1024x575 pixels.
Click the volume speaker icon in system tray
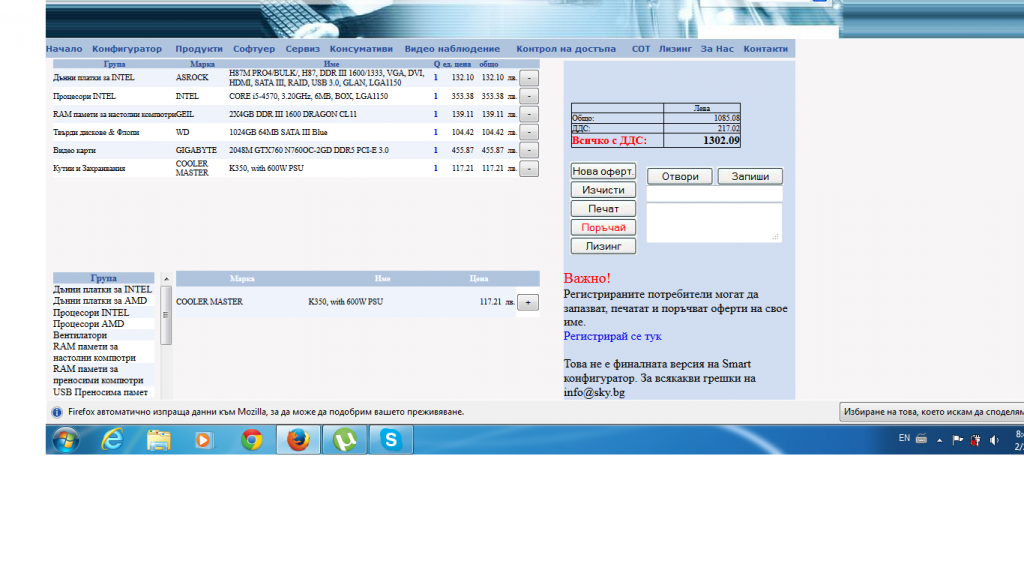pos(993,440)
